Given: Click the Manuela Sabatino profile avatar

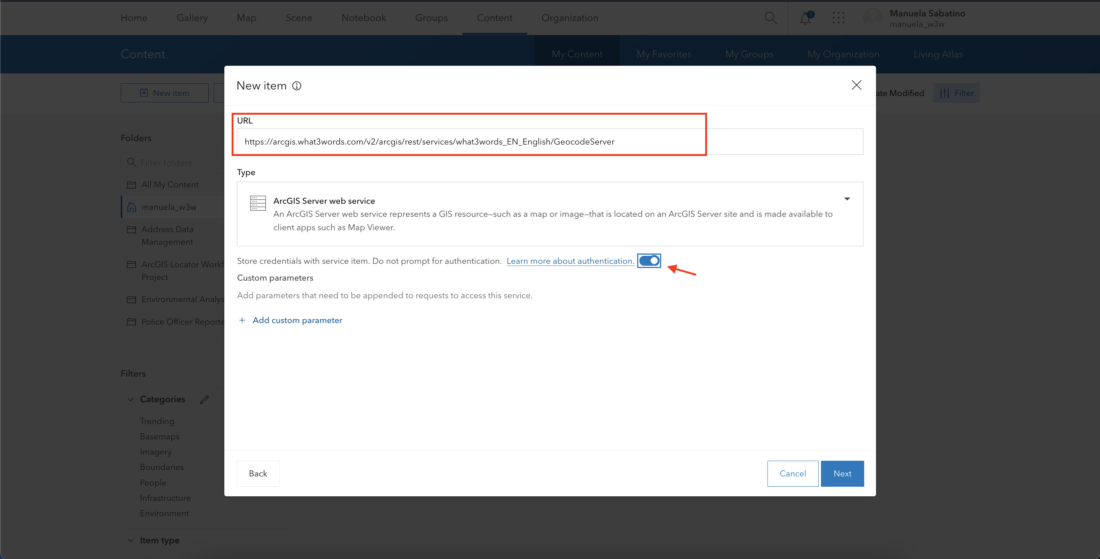Looking at the screenshot, I should coord(873,19).
